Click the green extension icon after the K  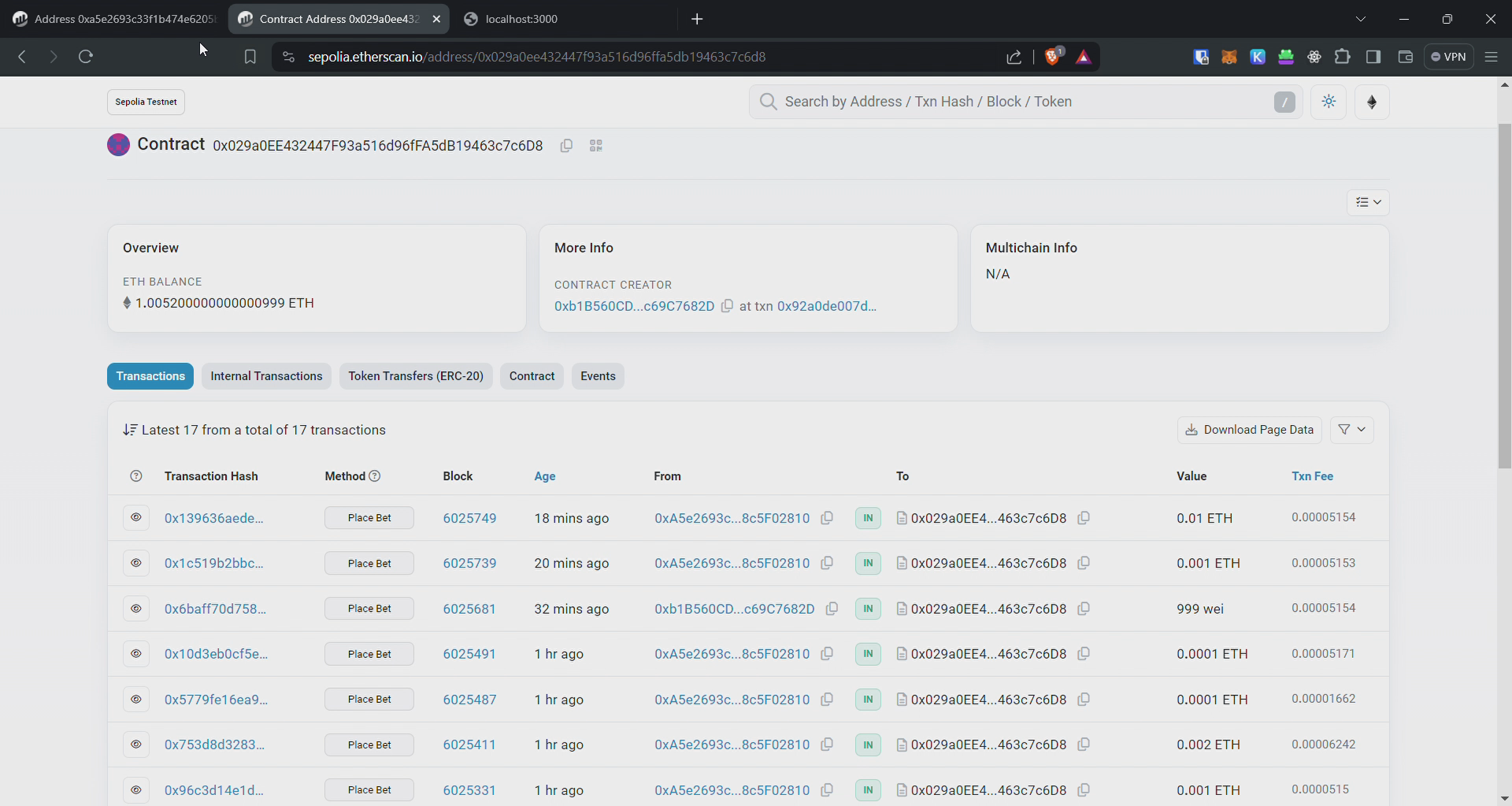click(1286, 57)
